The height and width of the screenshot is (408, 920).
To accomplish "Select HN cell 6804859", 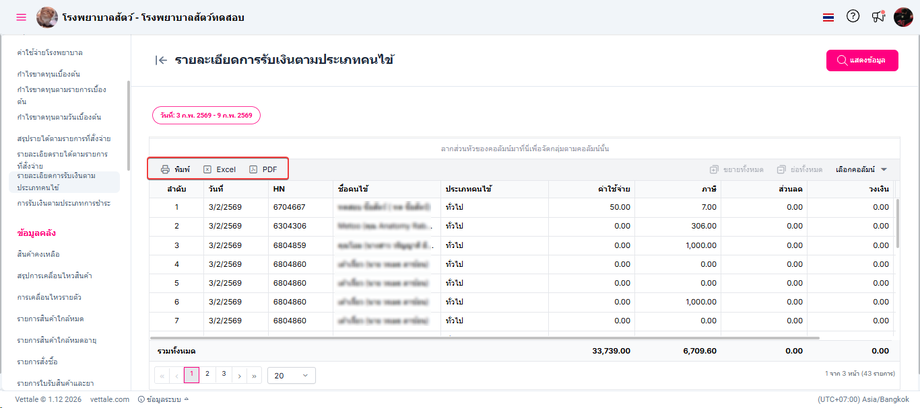I will (x=300, y=245).
